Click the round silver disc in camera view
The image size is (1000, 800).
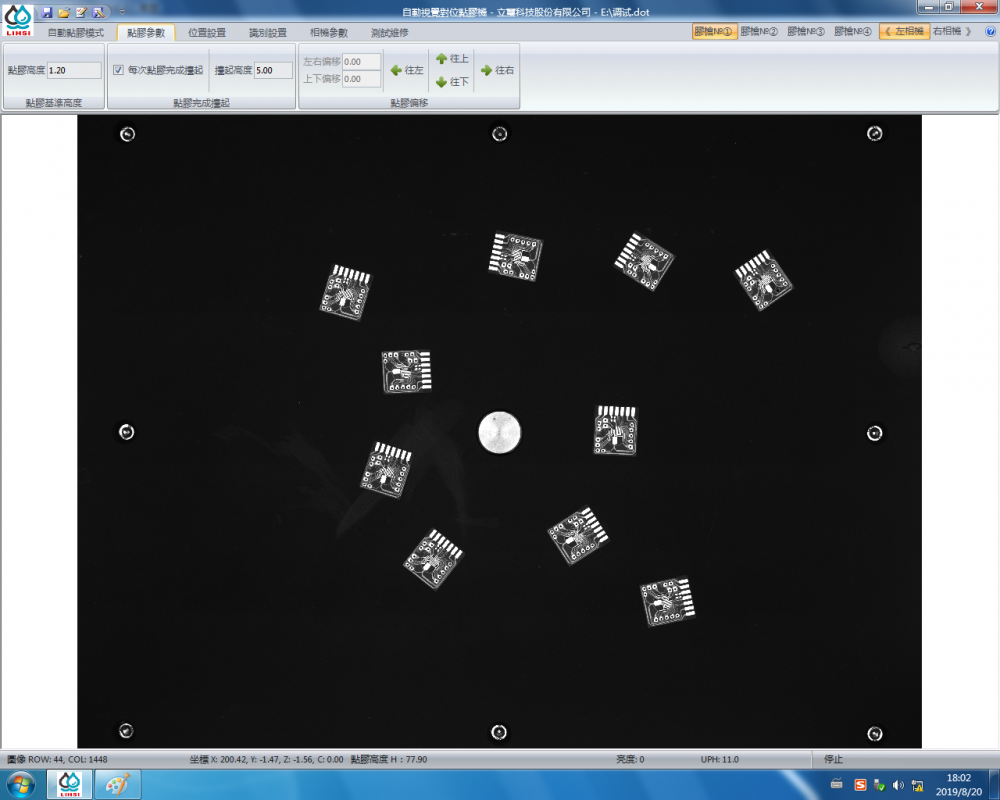click(x=499, y=432)
